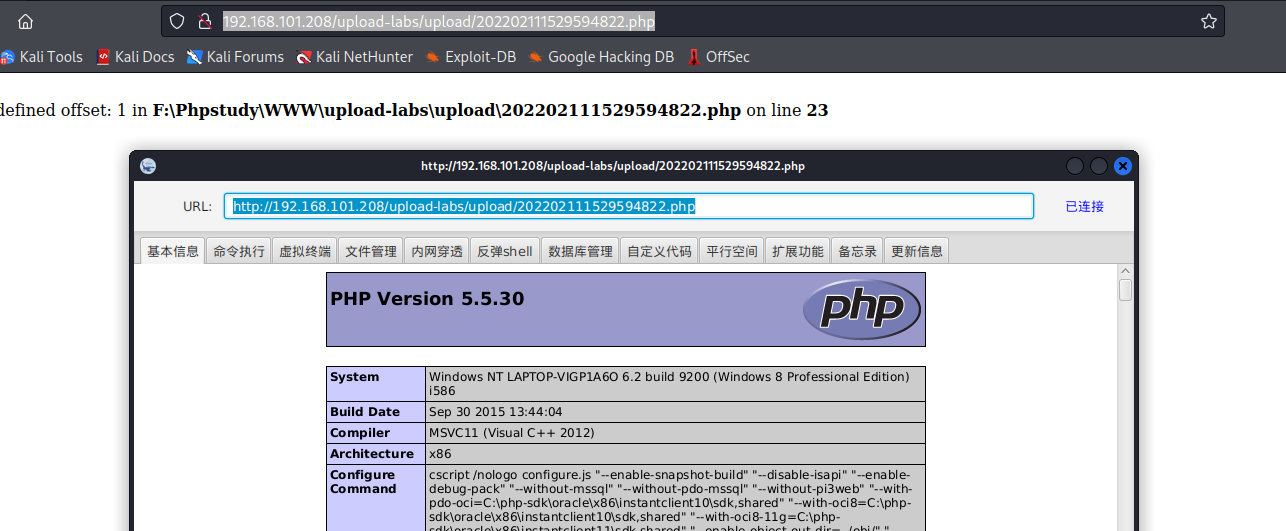Switch to the 反弹shell tab

(505, 251)
